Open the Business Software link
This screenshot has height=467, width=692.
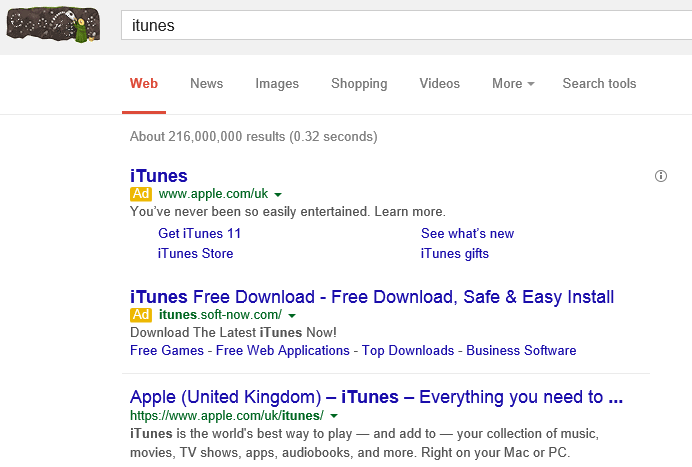point(521,350)
